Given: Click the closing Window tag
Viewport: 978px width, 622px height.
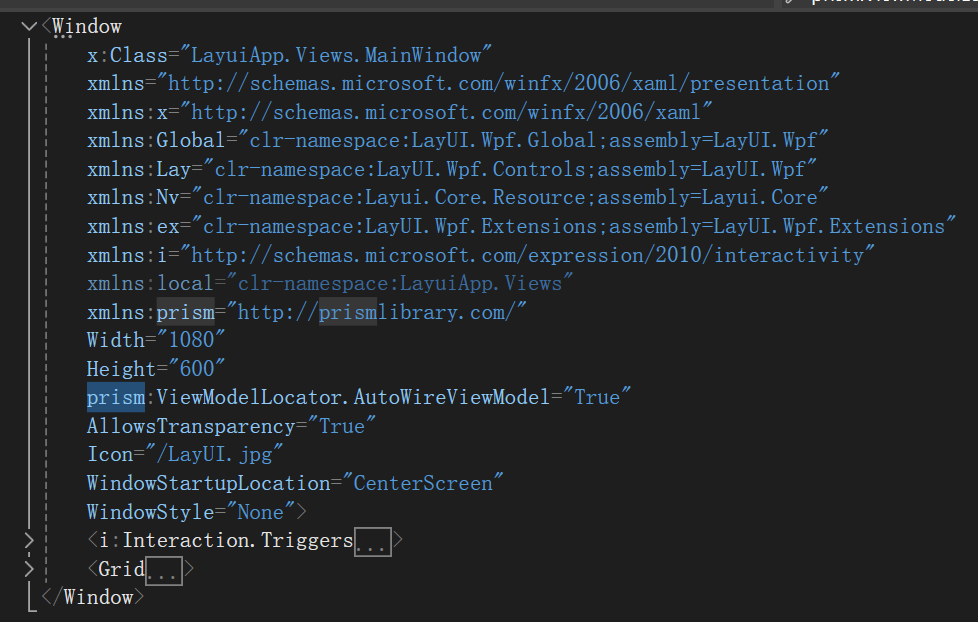Looking at the screenshot, I should (x=97, y=597).
